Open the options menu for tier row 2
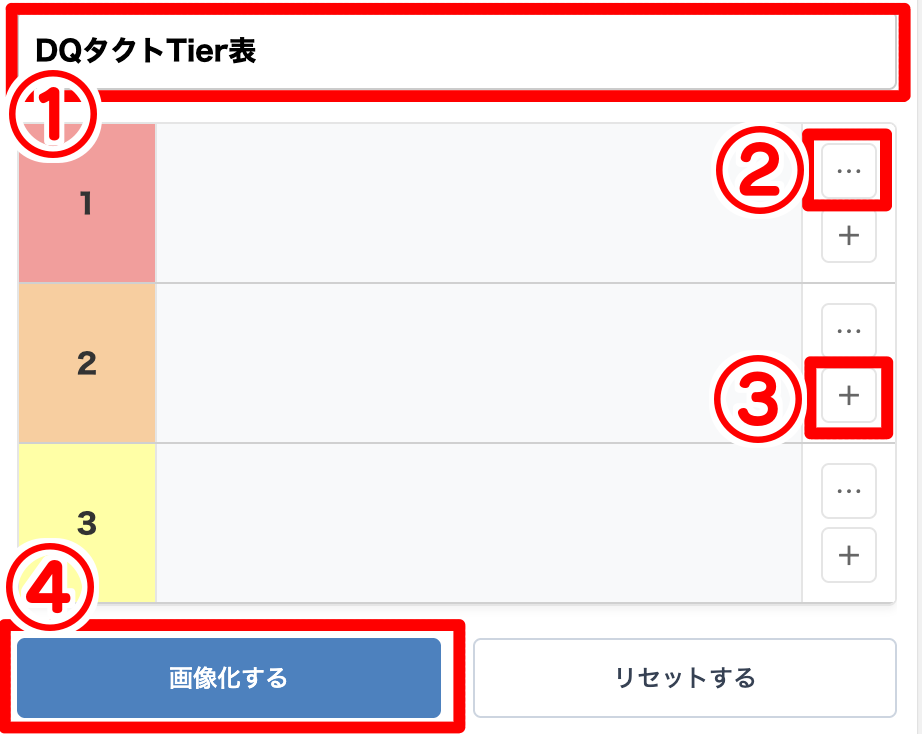The height and width of the screenshot is (734, 922). click(847, 328)
